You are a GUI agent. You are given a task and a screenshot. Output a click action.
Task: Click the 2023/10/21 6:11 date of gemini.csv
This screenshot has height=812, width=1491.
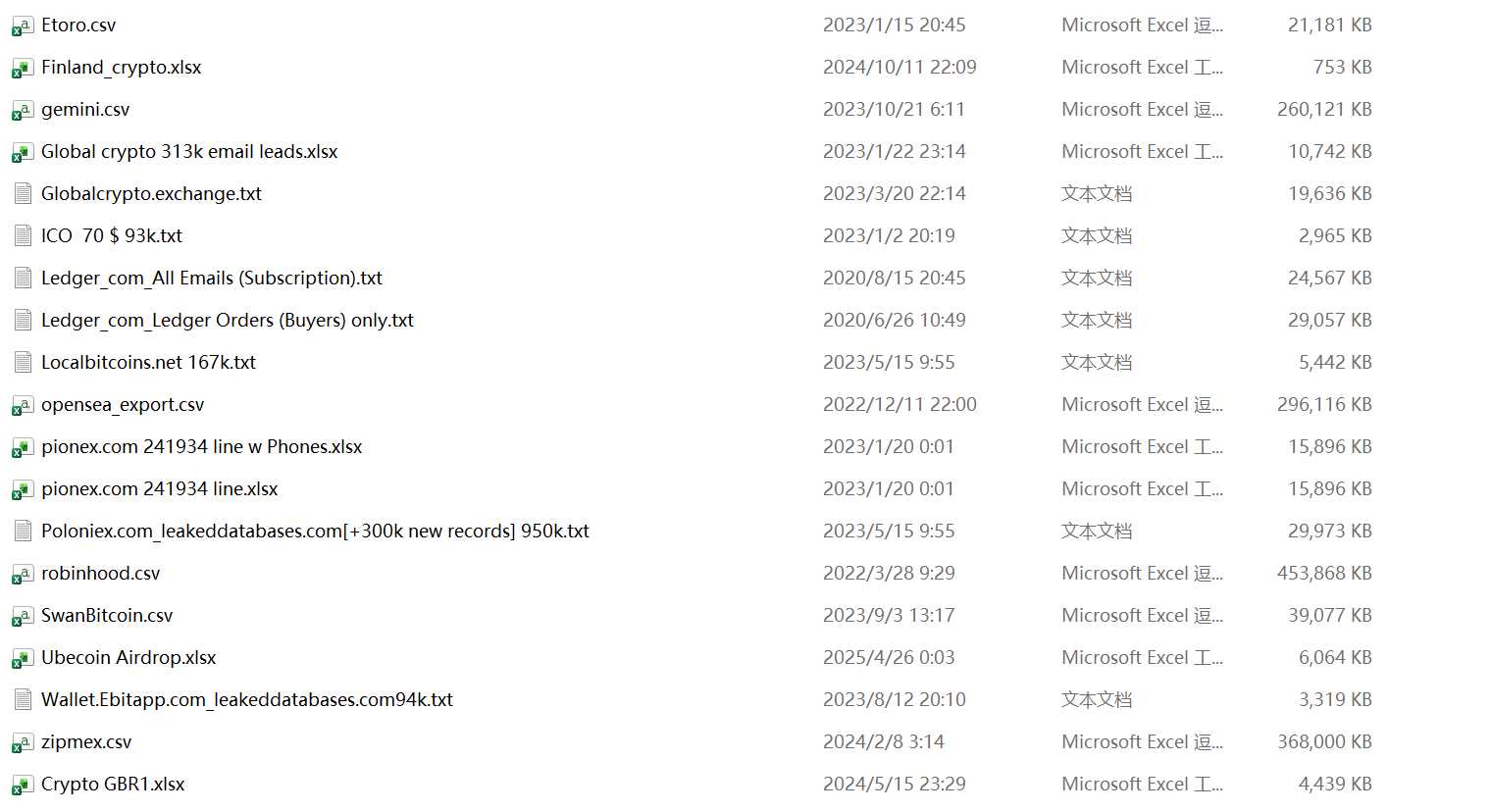pos(894,110)
